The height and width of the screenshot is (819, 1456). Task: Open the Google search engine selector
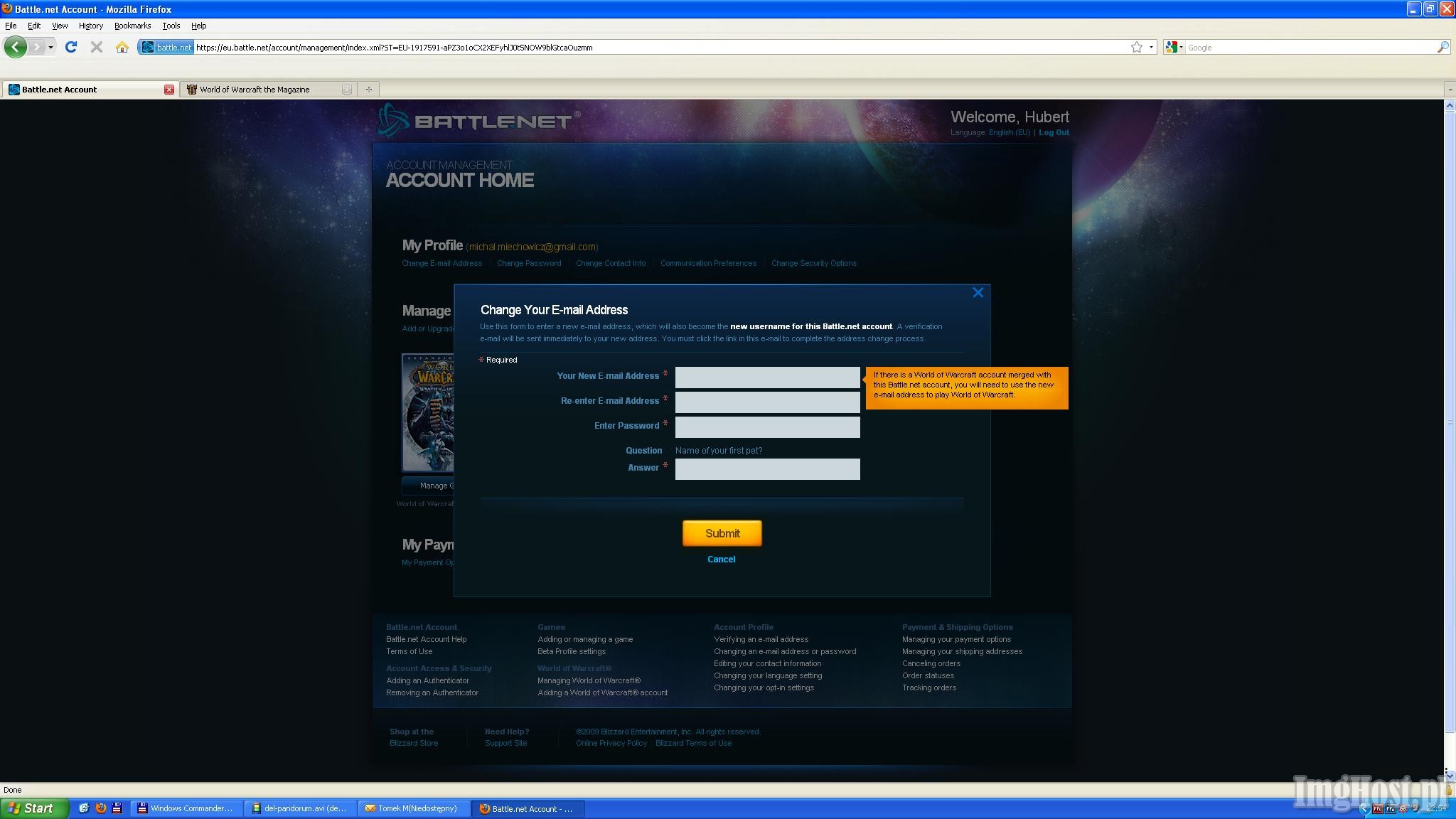(1174, 47)
